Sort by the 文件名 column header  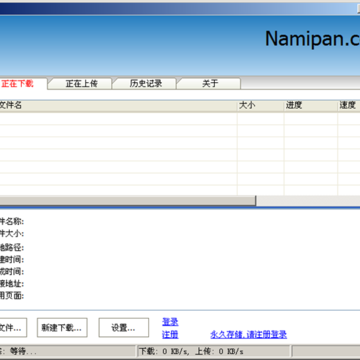[x=118, y=106]
